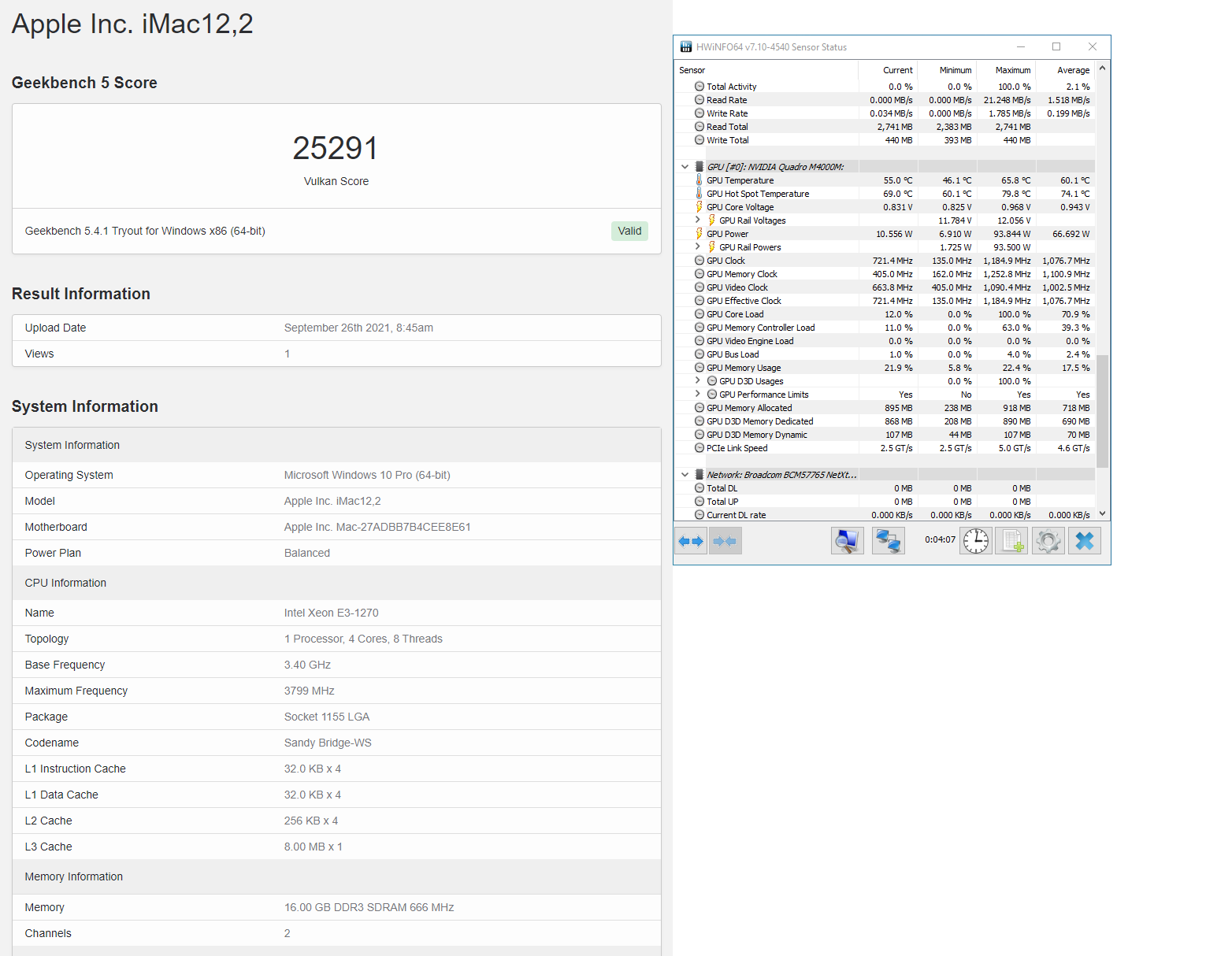Click the clock reset timer button

tap(976, 541)
